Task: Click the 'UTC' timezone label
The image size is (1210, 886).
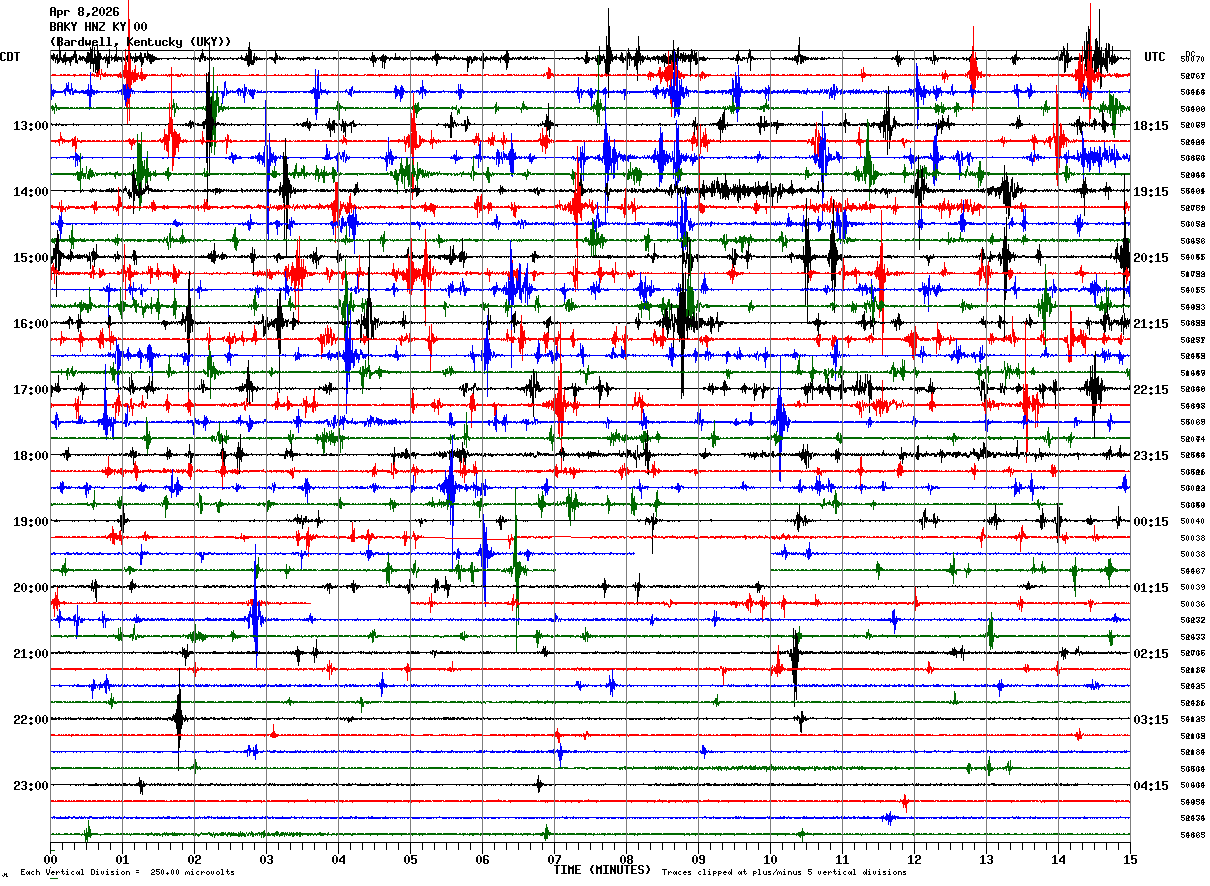Action: (x=1155, y=57)
